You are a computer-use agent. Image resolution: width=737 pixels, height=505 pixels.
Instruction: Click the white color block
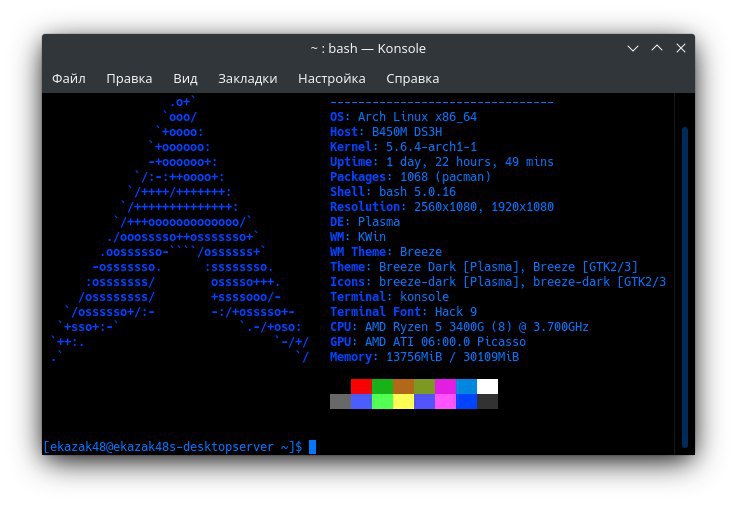click(x=487, y=387)
